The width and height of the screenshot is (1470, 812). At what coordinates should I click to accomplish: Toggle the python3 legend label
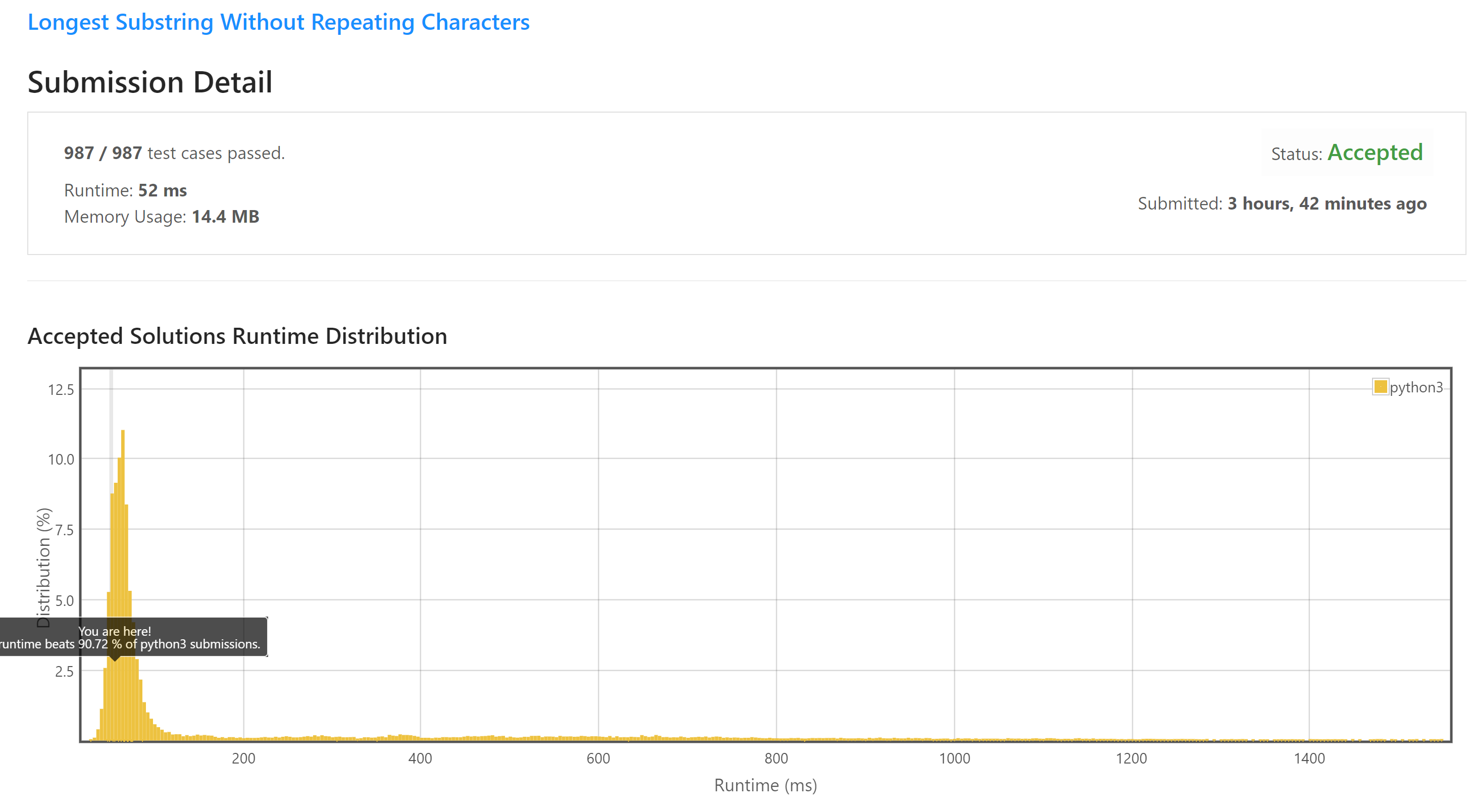click(x=1416, y=387)
